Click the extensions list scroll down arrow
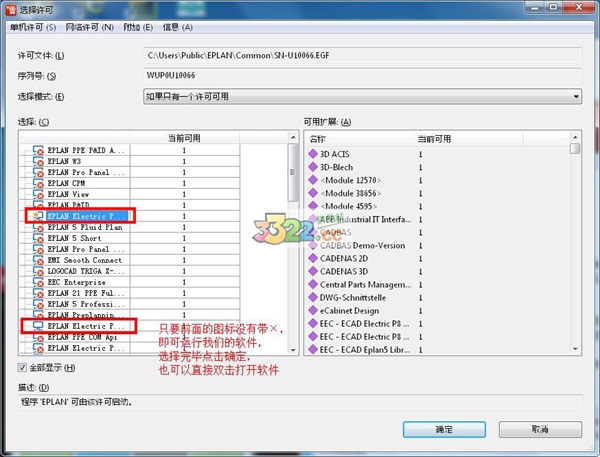Viewport: 600px width, 457px height. point(575,349)
